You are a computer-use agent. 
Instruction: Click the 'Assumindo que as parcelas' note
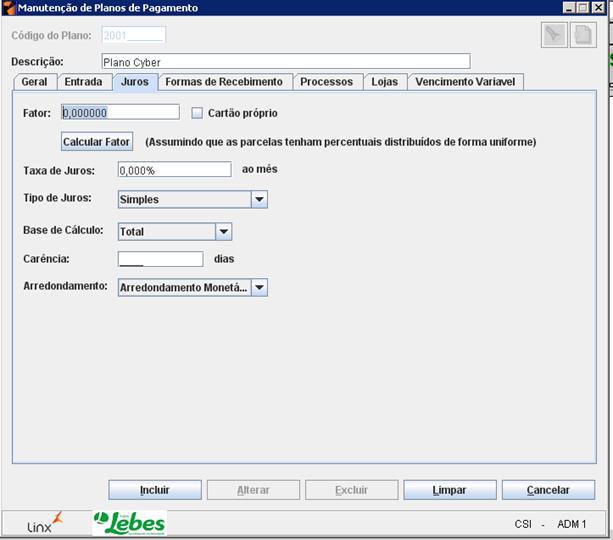pyautogui.click(x=341, y=142)
